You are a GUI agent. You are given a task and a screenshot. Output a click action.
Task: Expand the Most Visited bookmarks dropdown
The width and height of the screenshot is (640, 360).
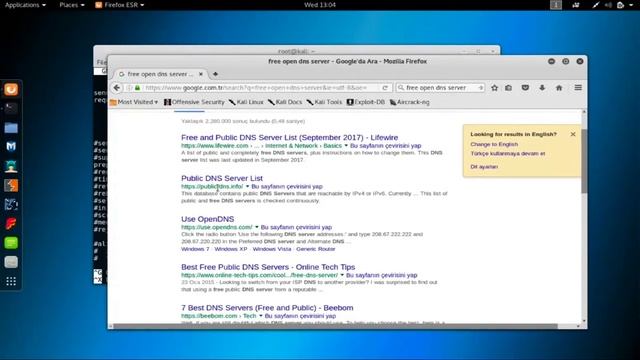134,102
